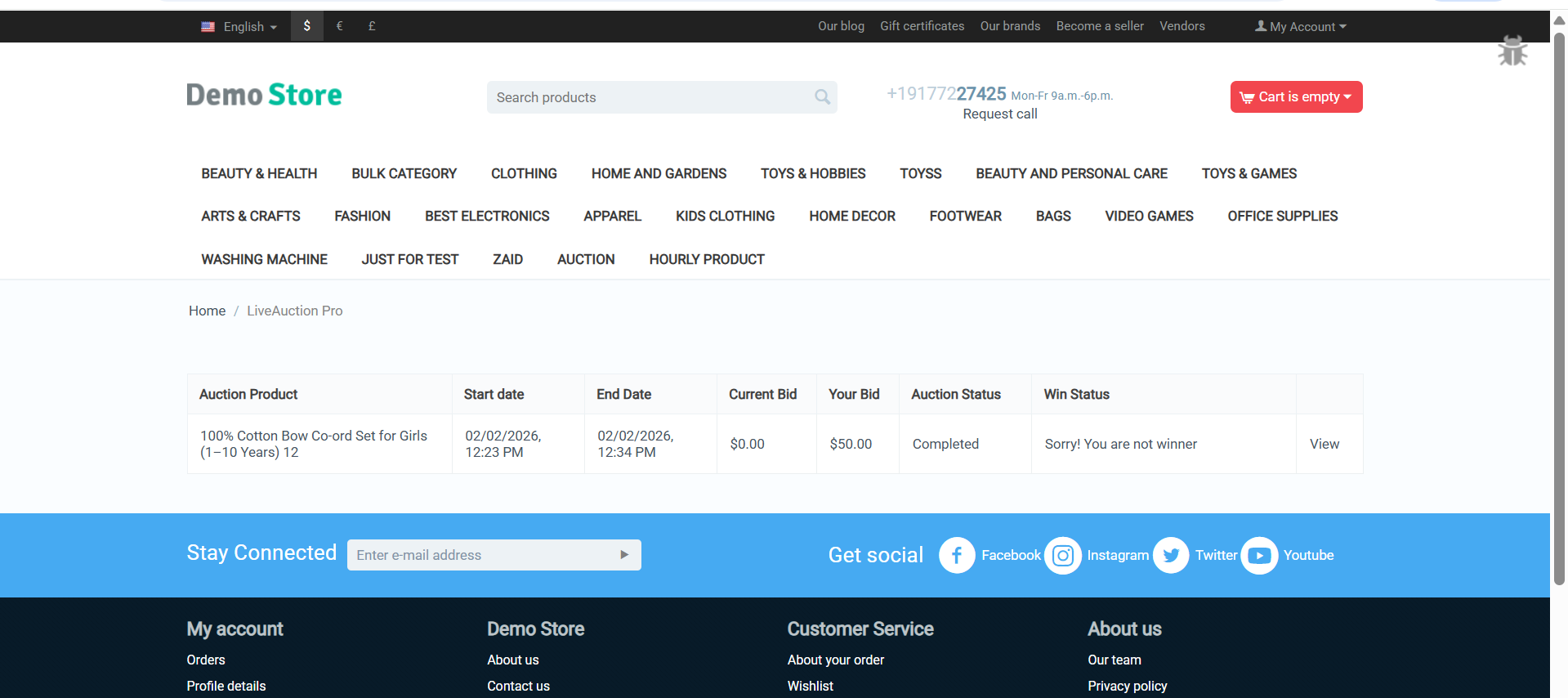This screenshot has width=1568, height=698.
Task: Click the Request call link
Action: 999,114
